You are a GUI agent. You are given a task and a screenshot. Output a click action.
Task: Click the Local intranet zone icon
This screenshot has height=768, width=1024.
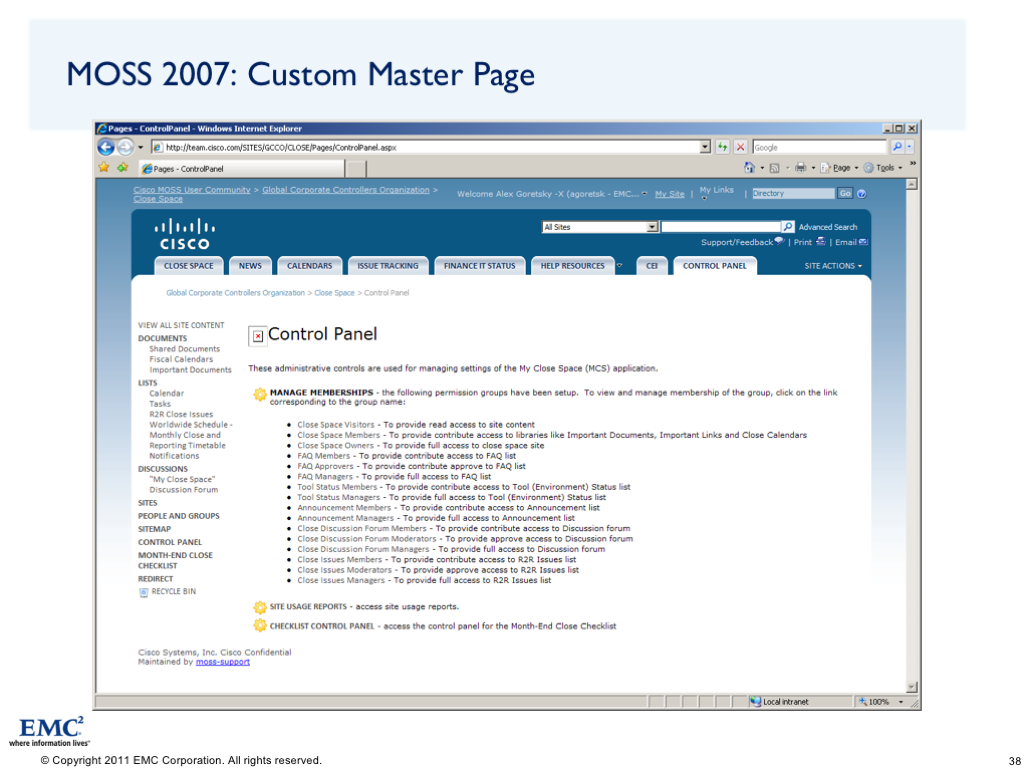(756, 701)
